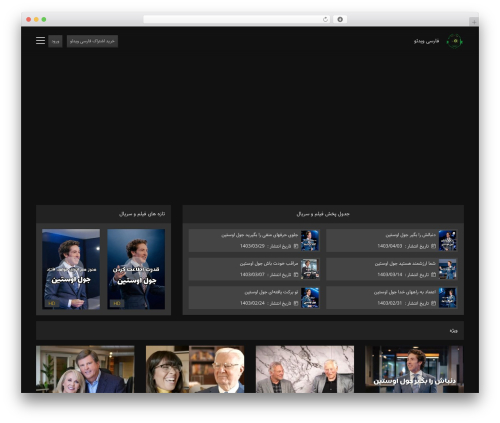Open the left poster in the newest films panel
The width and height of the screenshot is (500, 423).
pos(71,269)
